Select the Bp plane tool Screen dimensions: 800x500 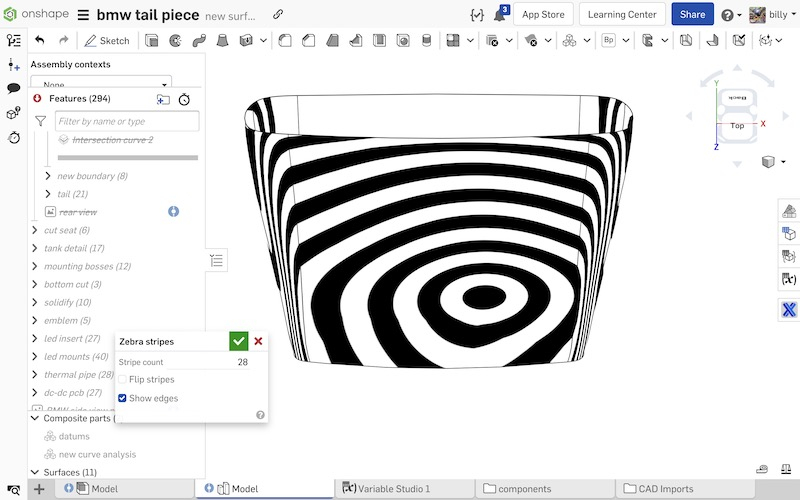(609, 40)
